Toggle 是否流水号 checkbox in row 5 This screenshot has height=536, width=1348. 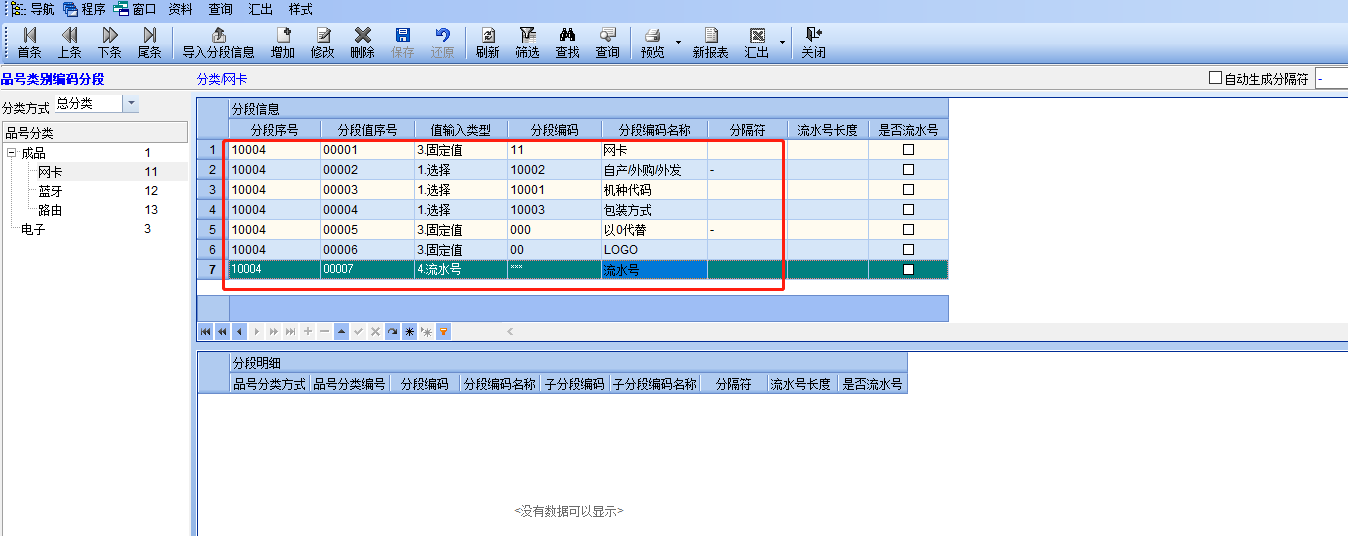(908, 229)
